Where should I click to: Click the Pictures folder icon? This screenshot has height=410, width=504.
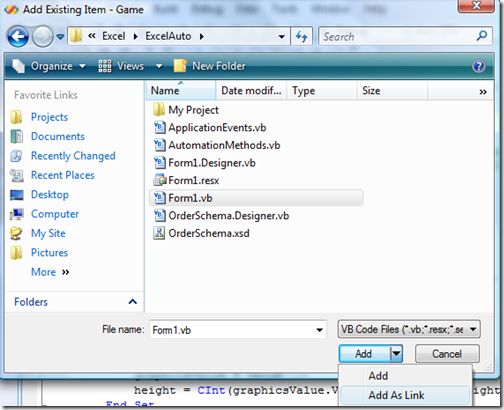[16, 252]
